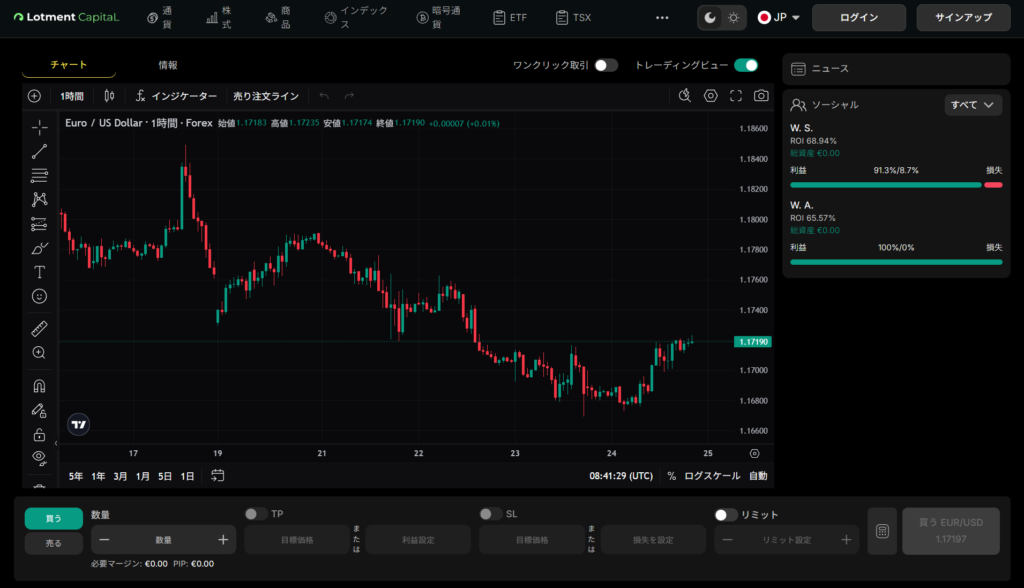Lock all drawing tools
This screenshot has width=1024, height=588.
pyautogui.click(x=39, y=434)
